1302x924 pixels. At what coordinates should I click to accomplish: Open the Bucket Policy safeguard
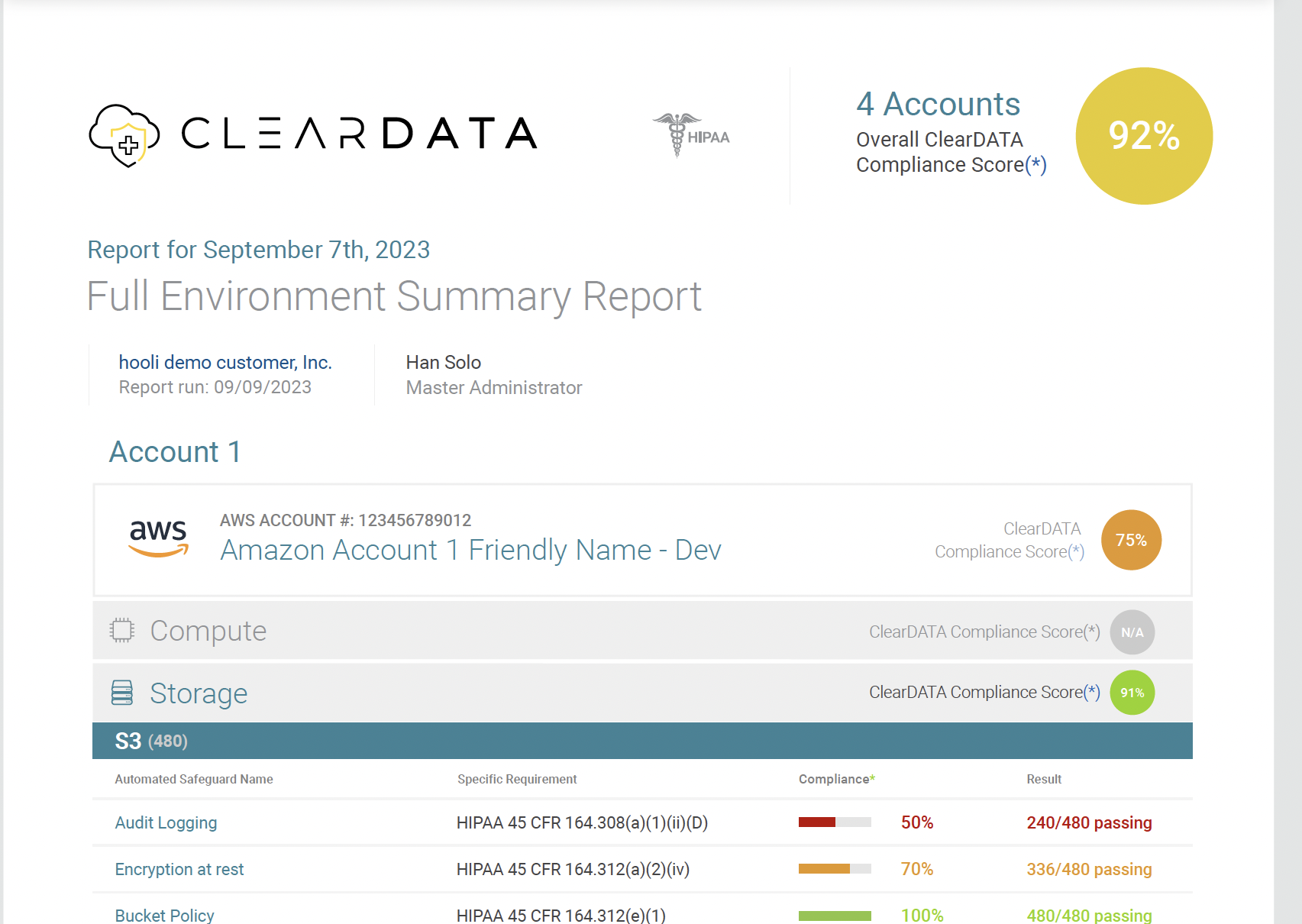pyautogui.click(x=164, y=915)
